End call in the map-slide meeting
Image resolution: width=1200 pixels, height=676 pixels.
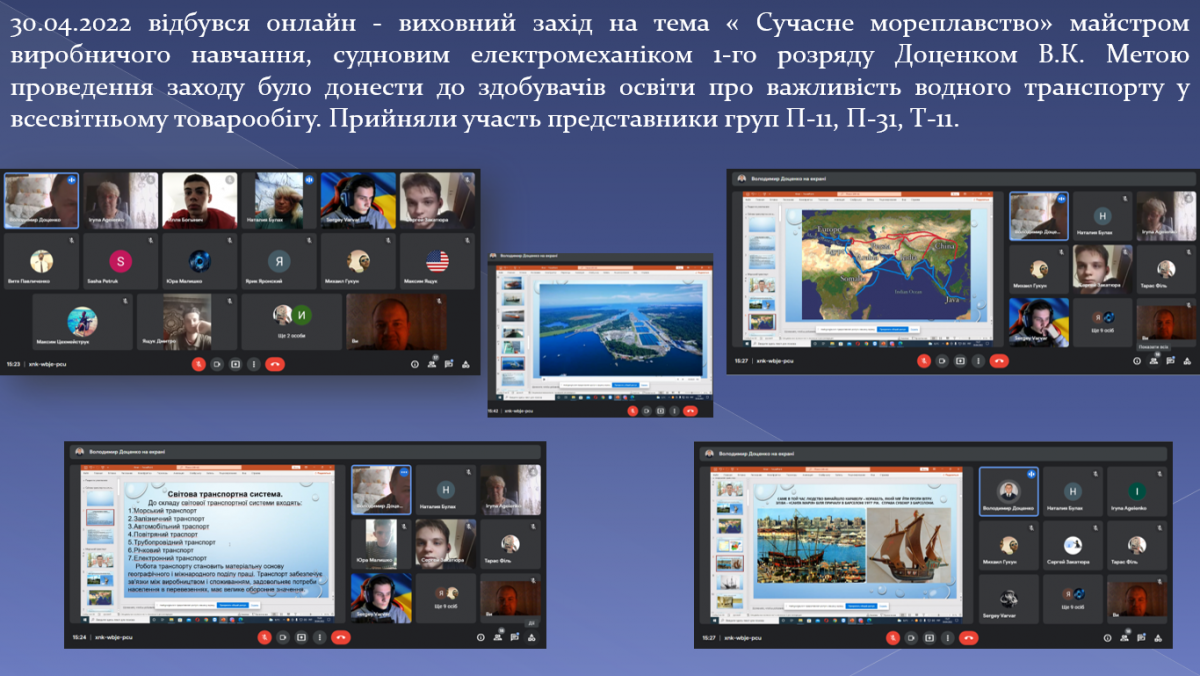[999, 360]
